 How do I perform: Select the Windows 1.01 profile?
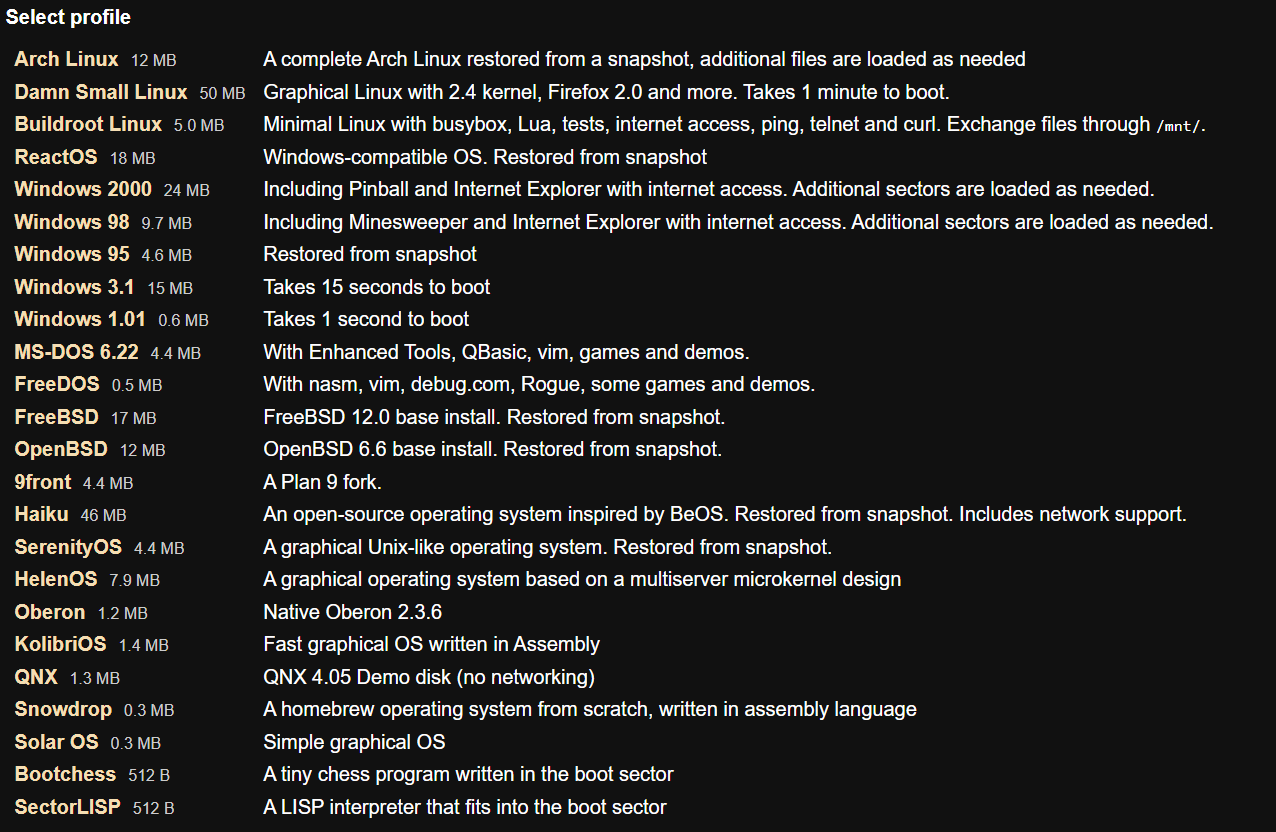point(80,319)
